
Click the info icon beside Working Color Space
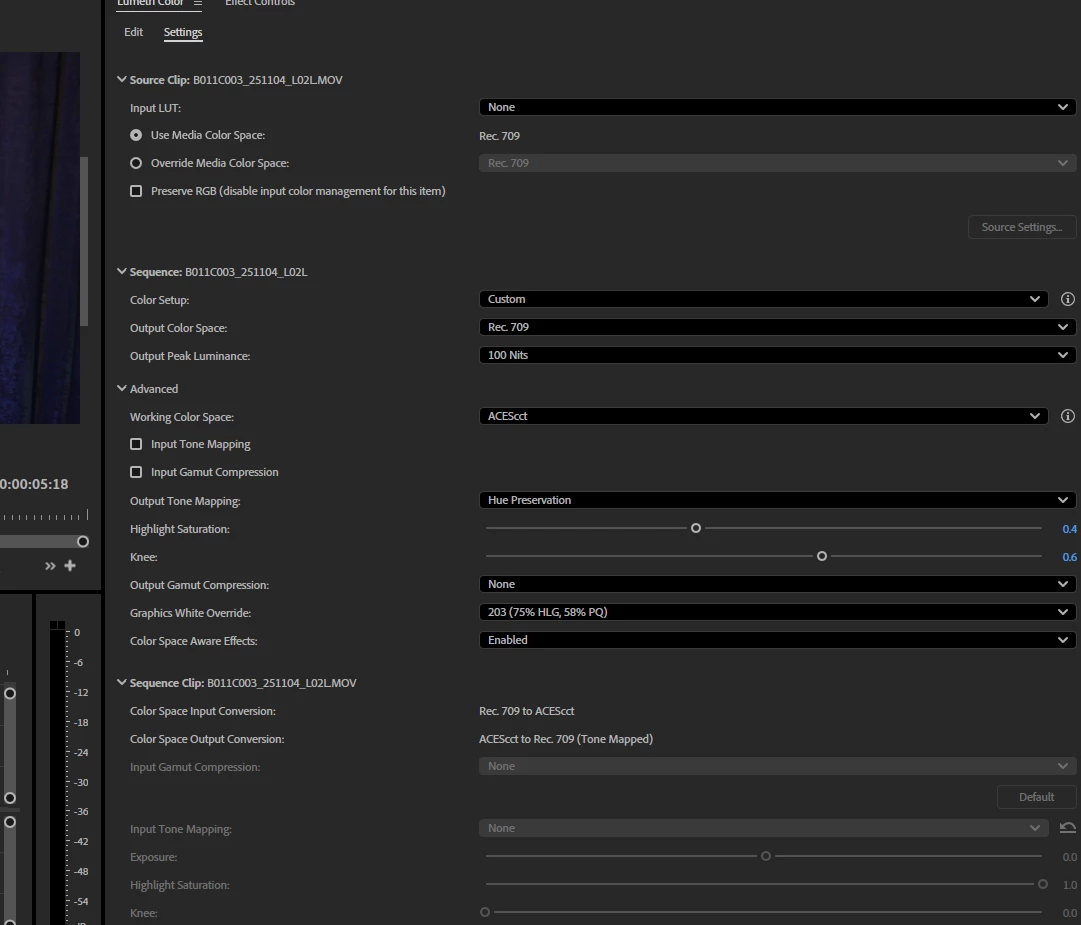click(x=1067, y=416)
